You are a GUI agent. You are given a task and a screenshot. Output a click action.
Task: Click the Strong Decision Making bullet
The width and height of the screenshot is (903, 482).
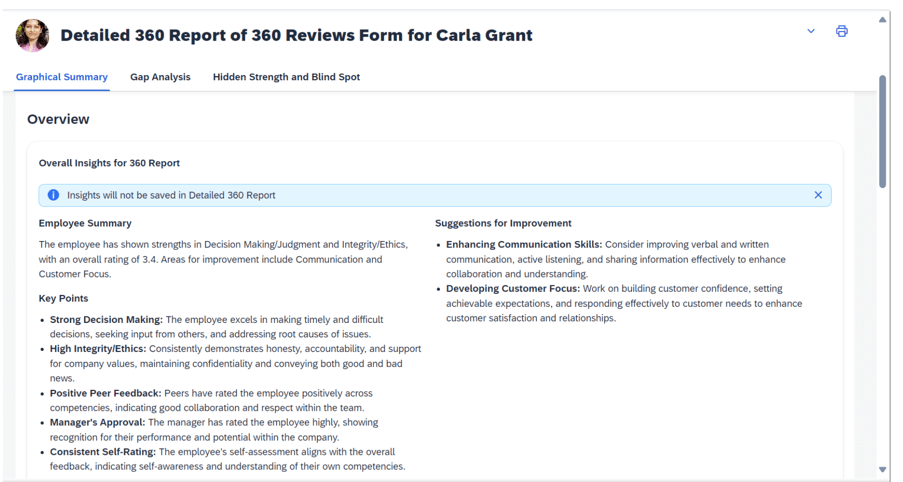coord(106,320)
